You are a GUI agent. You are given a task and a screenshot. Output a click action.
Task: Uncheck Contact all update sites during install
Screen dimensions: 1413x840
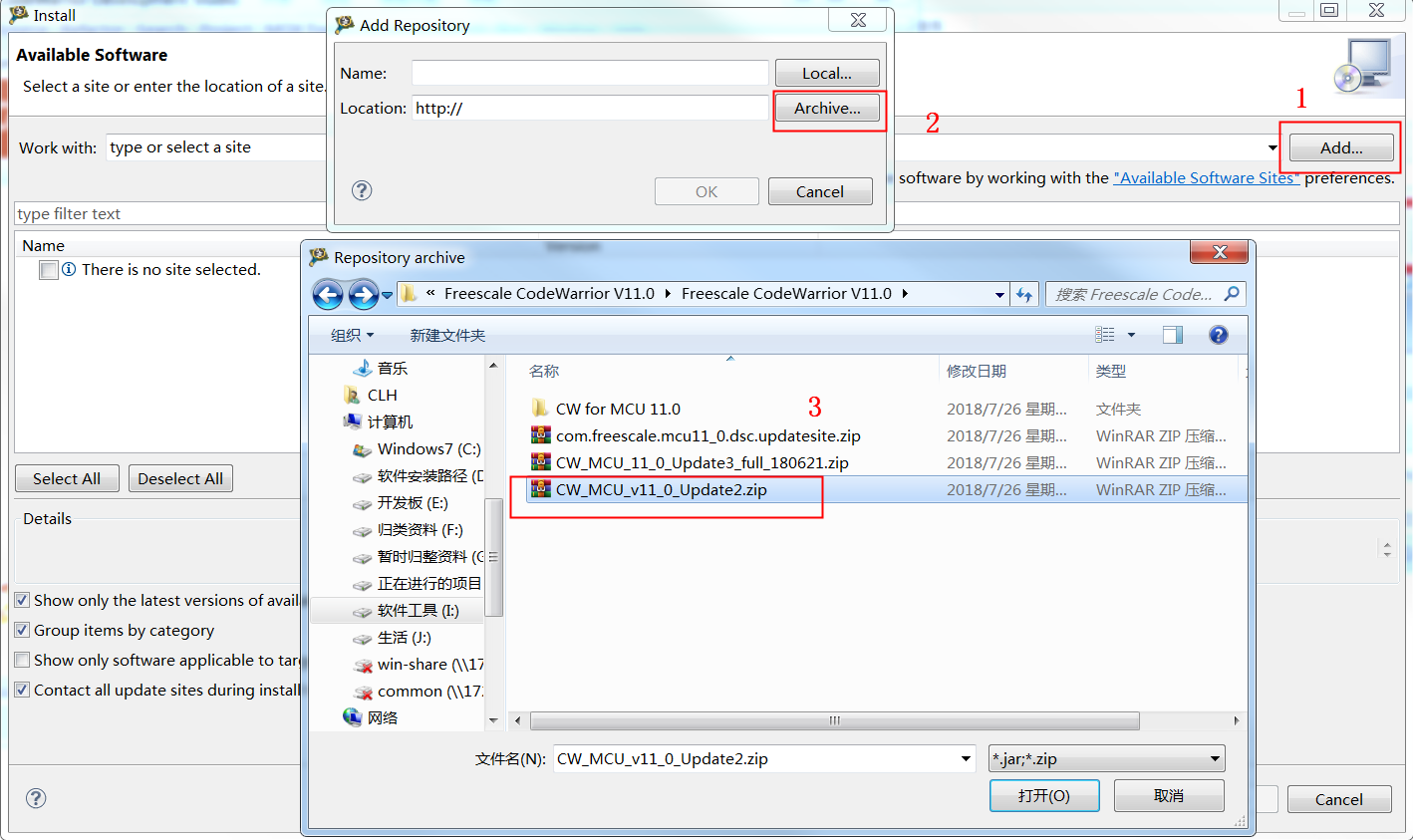21,690
